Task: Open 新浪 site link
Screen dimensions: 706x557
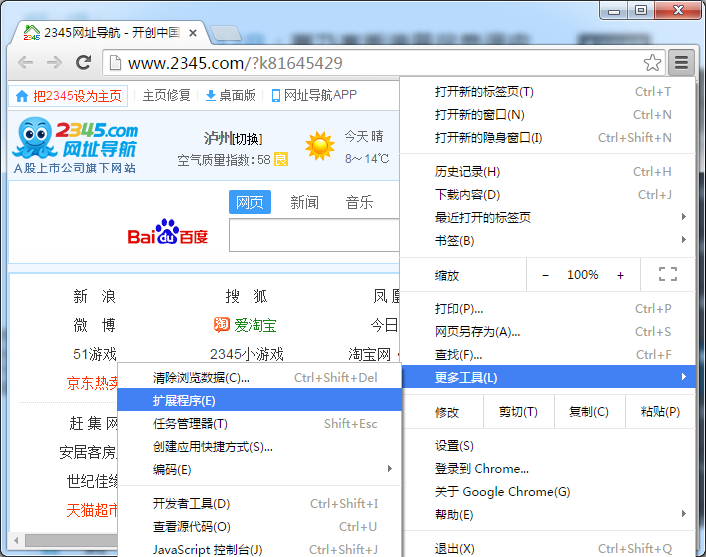Action: pyautogui.click(x=95, y=296)
